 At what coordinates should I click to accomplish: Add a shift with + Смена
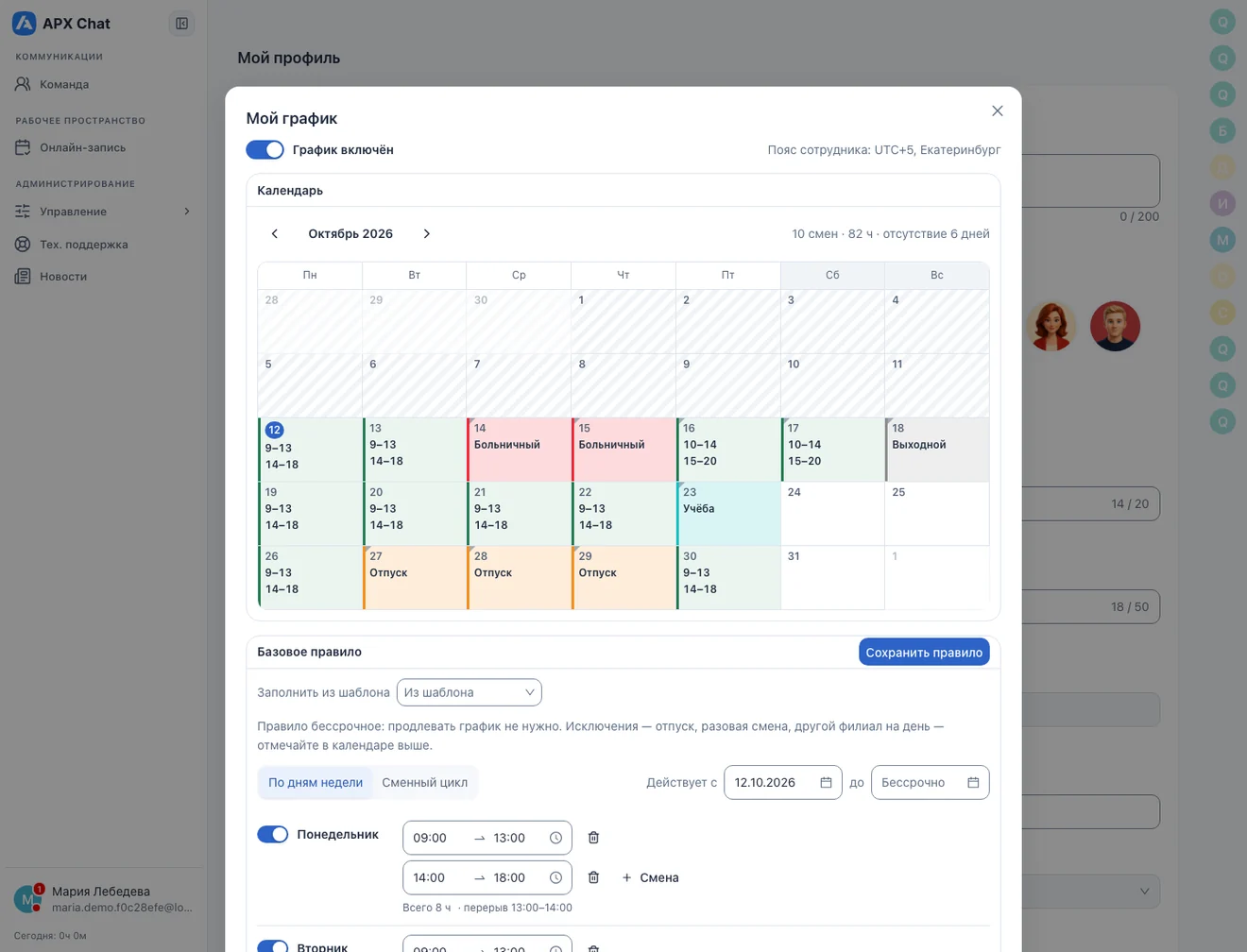[x=650, y=877]
